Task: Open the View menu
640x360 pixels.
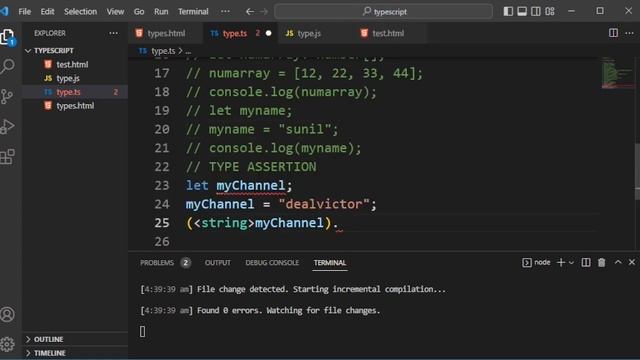Action: [x=115, y=11]
